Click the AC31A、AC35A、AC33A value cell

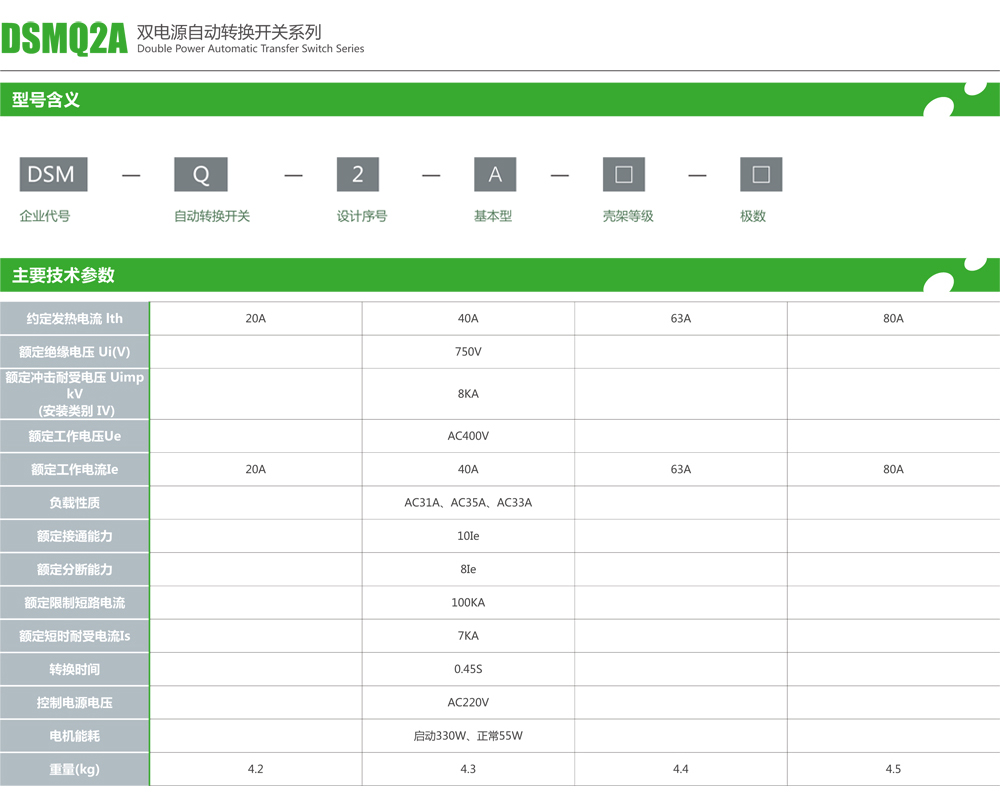(x=468, y=503)
